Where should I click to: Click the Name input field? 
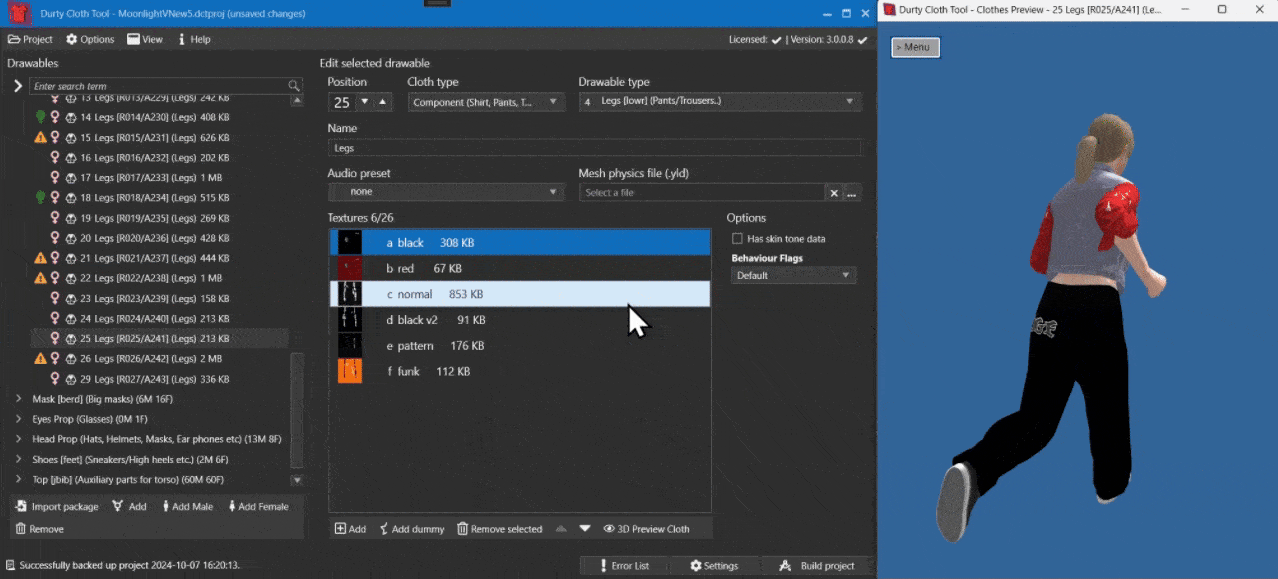(594, 148)
